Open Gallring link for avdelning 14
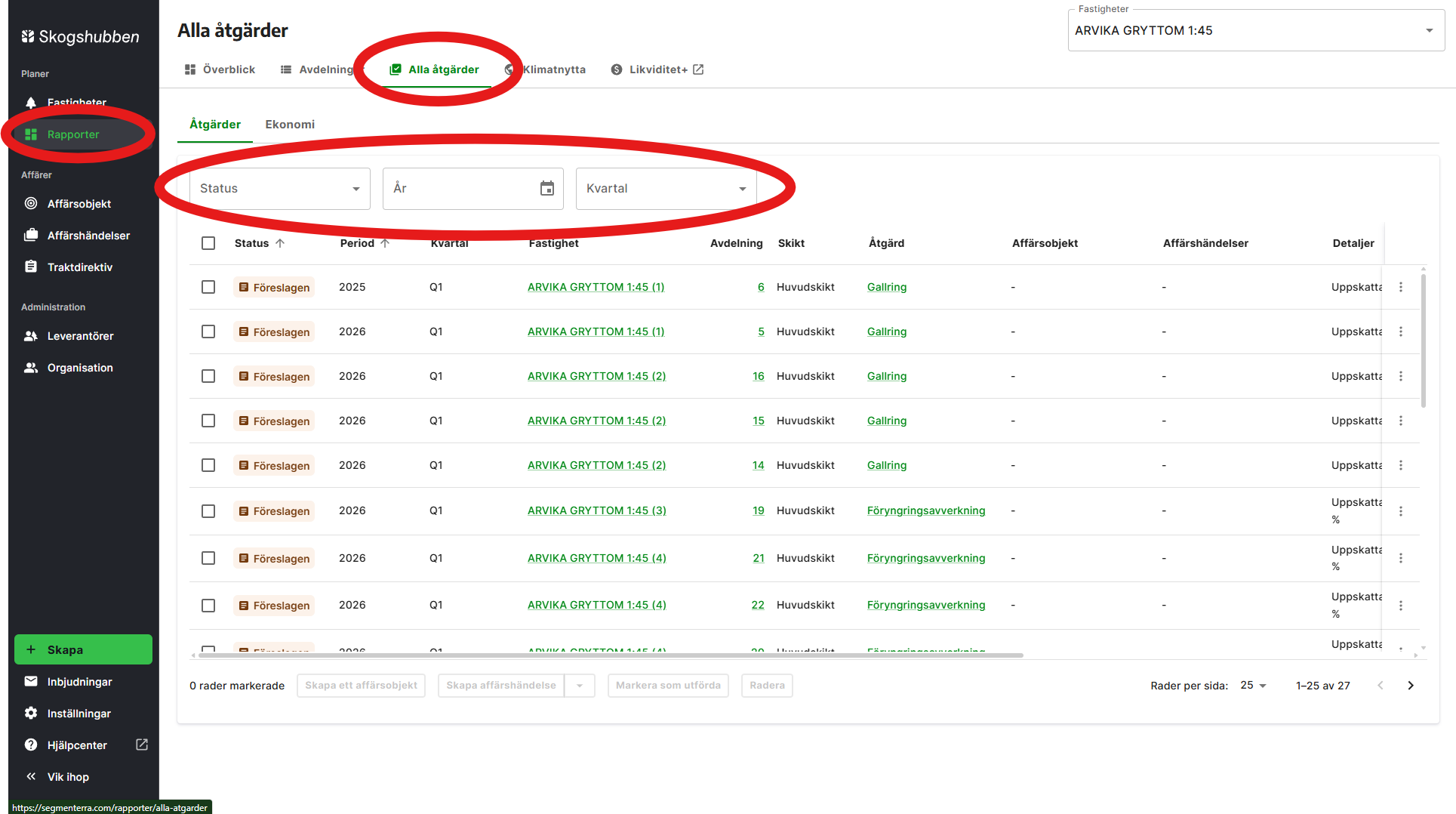 pyautogui.click(x=887, y=465)
